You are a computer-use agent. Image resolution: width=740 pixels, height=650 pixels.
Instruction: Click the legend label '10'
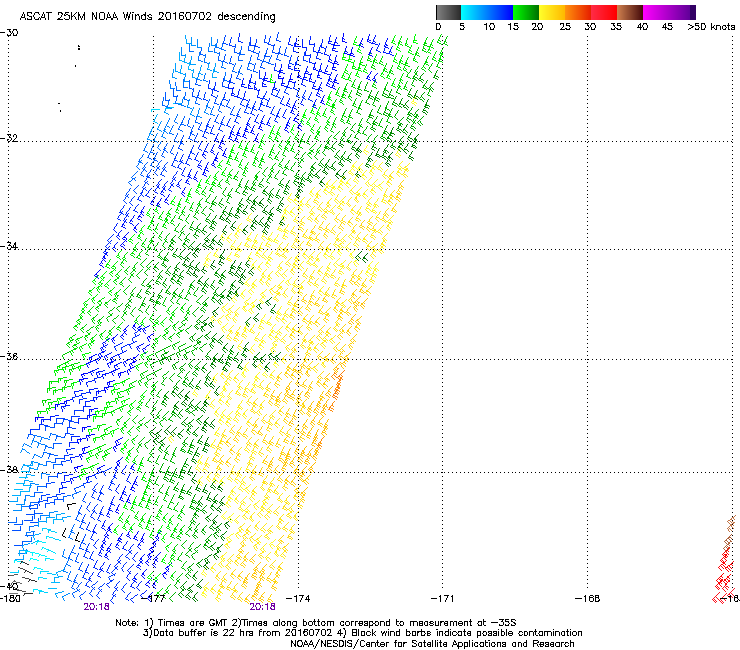click(x=489, y=27)
